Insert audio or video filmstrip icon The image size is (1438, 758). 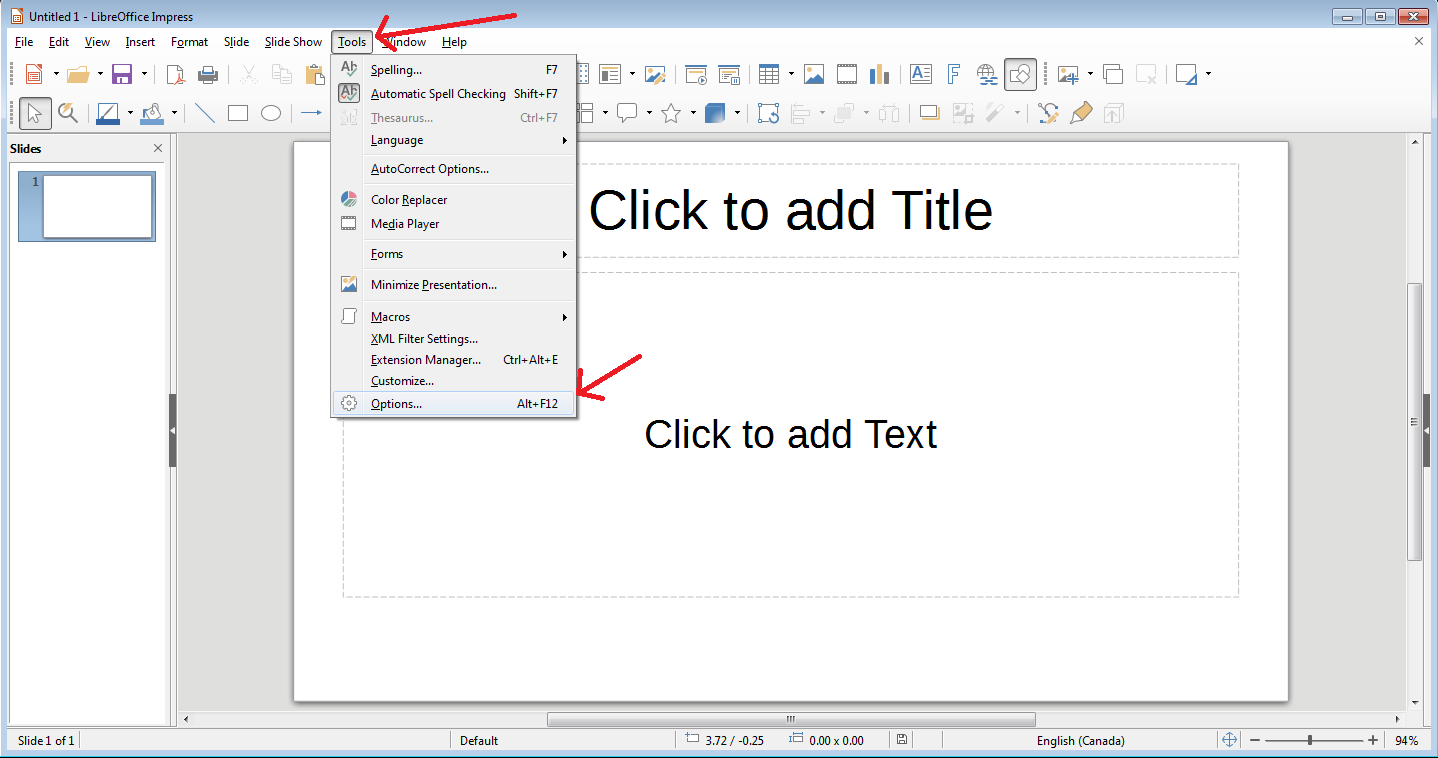tap(847, 74)
